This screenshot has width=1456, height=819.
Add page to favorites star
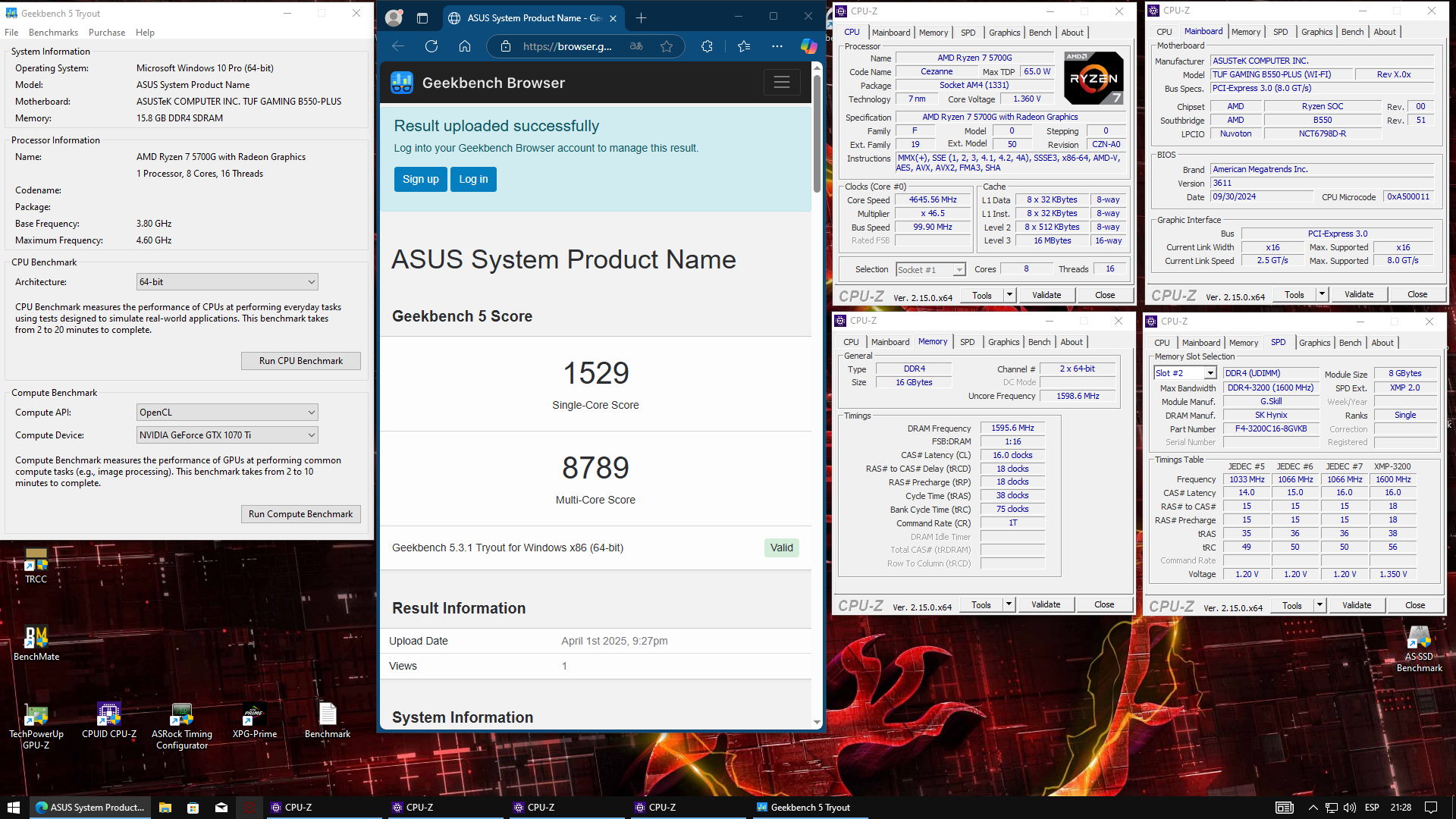point(667,46)
